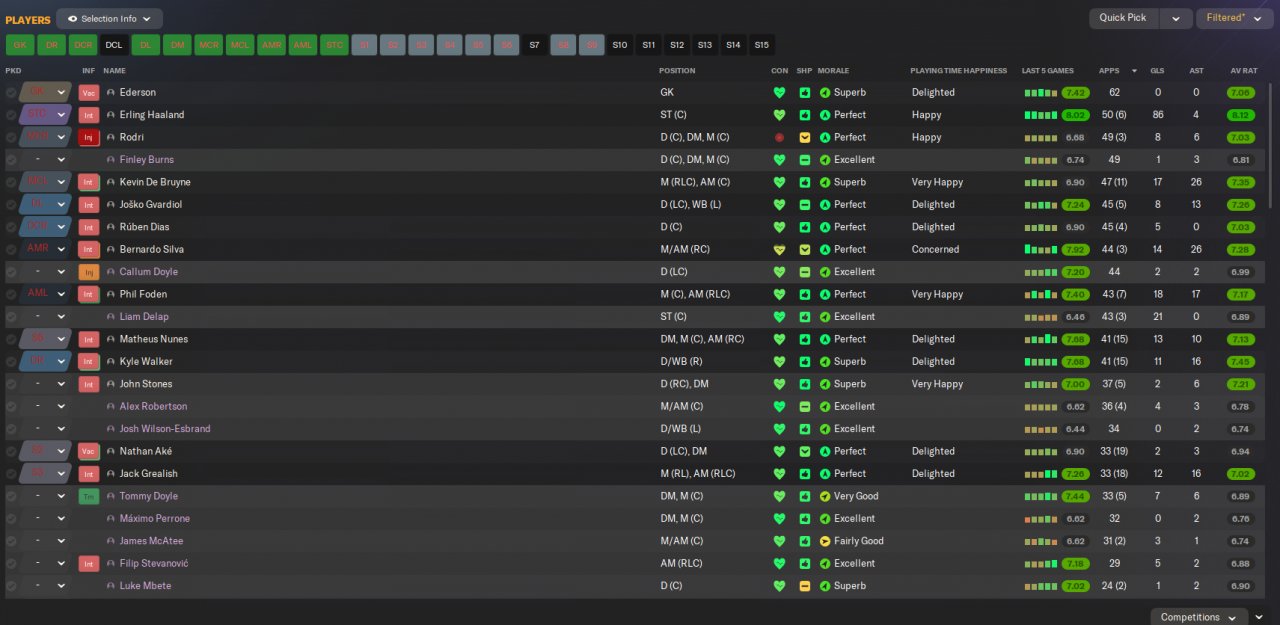1280x625 pixels.
Task: Click the profile icon beside Ederson
Action: click(111, 92)
